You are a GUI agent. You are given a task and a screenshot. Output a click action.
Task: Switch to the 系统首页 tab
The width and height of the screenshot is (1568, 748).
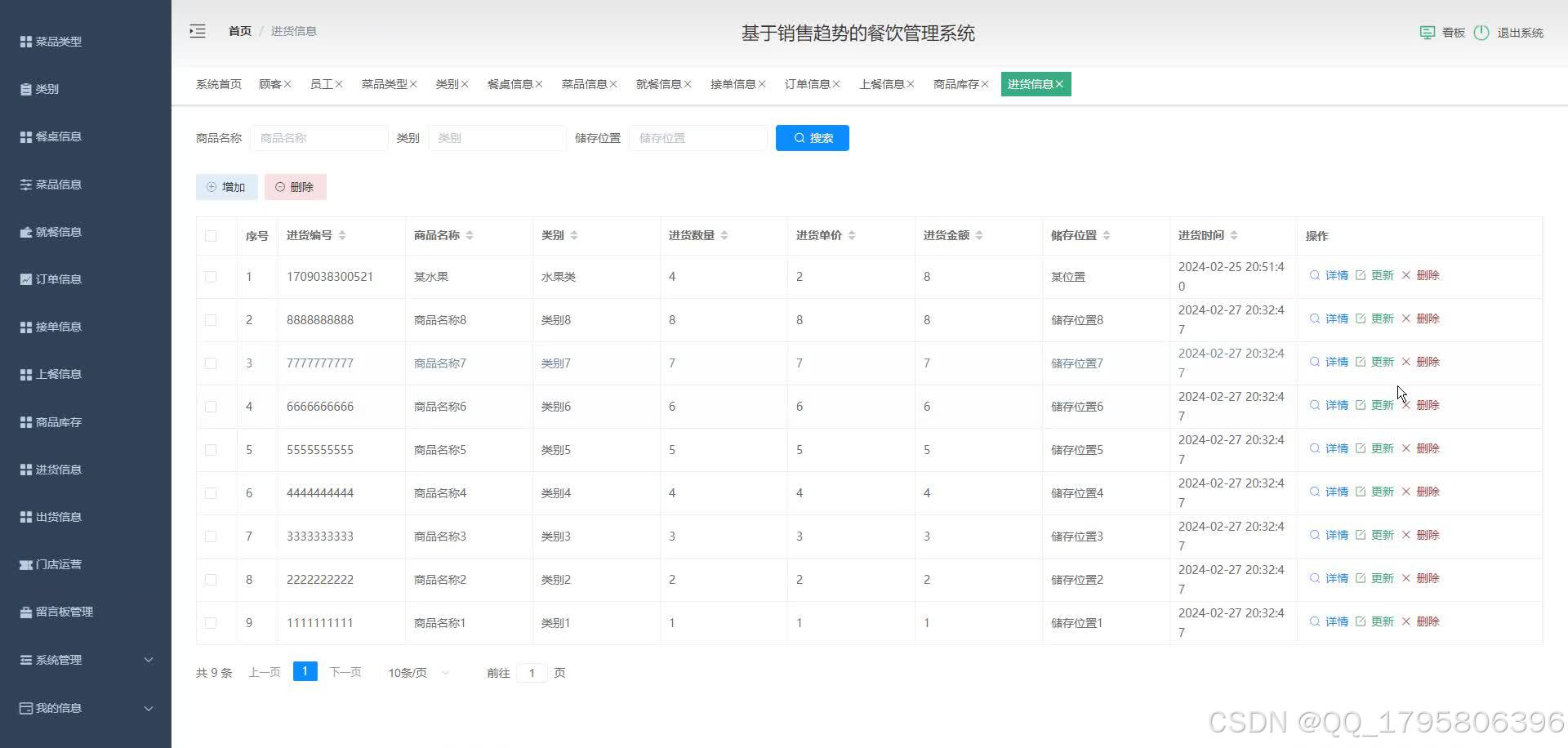219,84
